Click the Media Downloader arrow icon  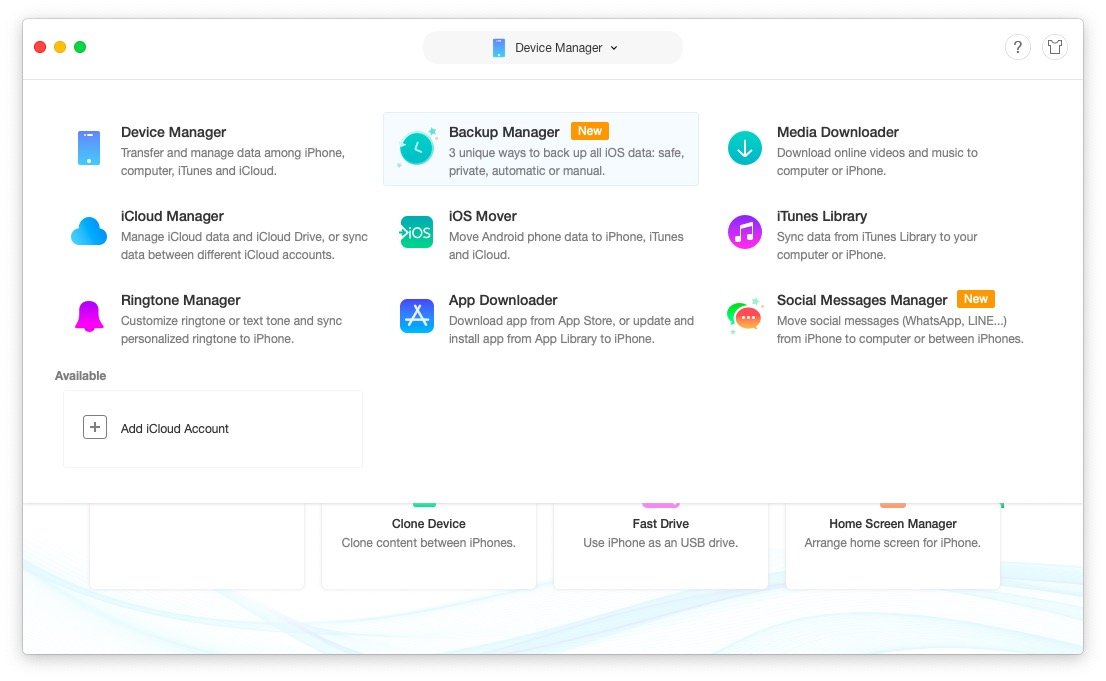745,148
